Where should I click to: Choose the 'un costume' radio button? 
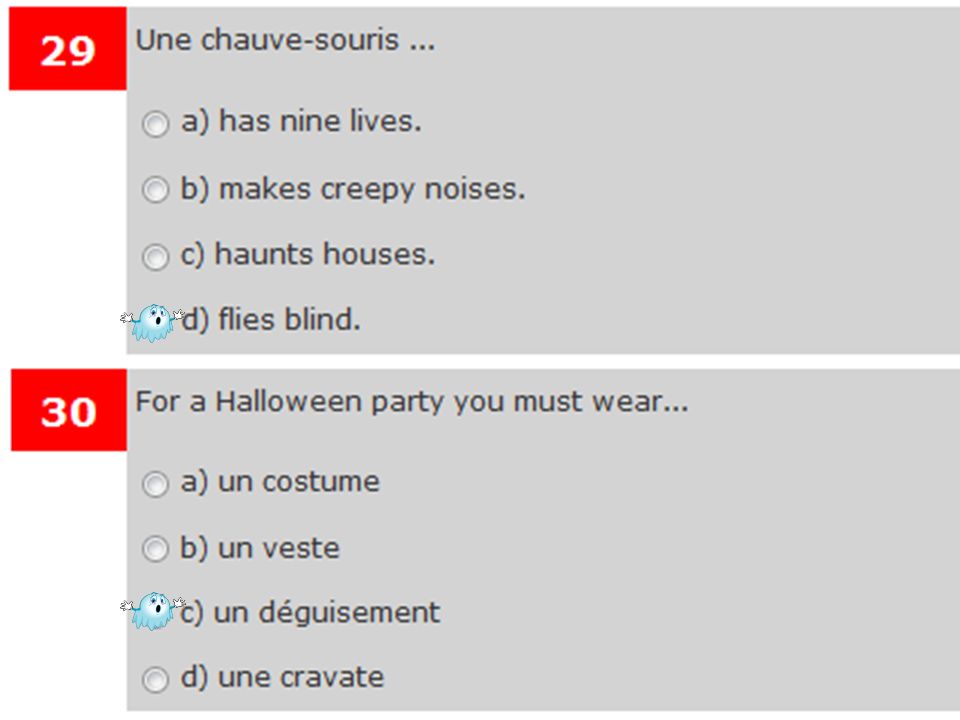pyautogui.click(x=155, y=484)
